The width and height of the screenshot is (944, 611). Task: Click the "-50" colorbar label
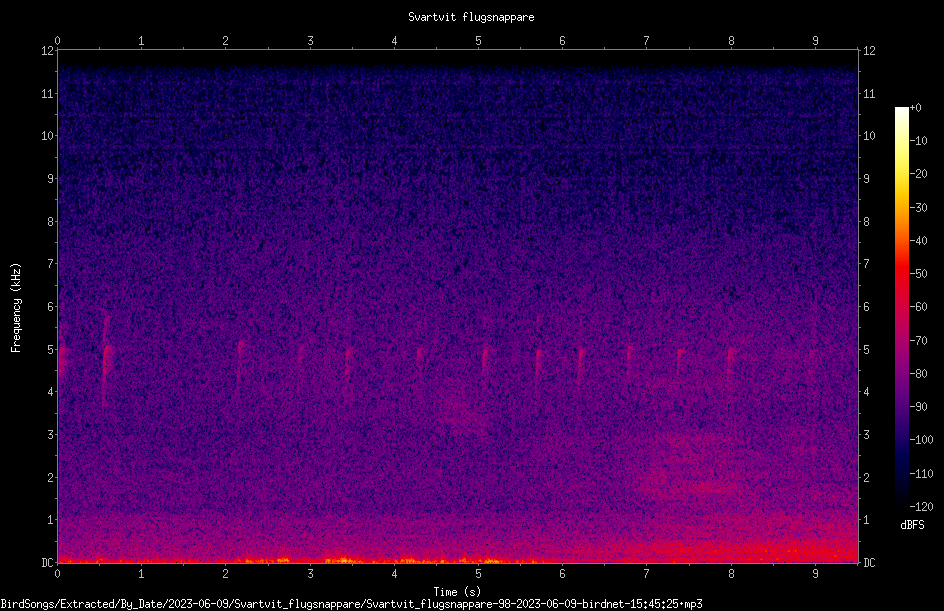click(x=918, y=274)
